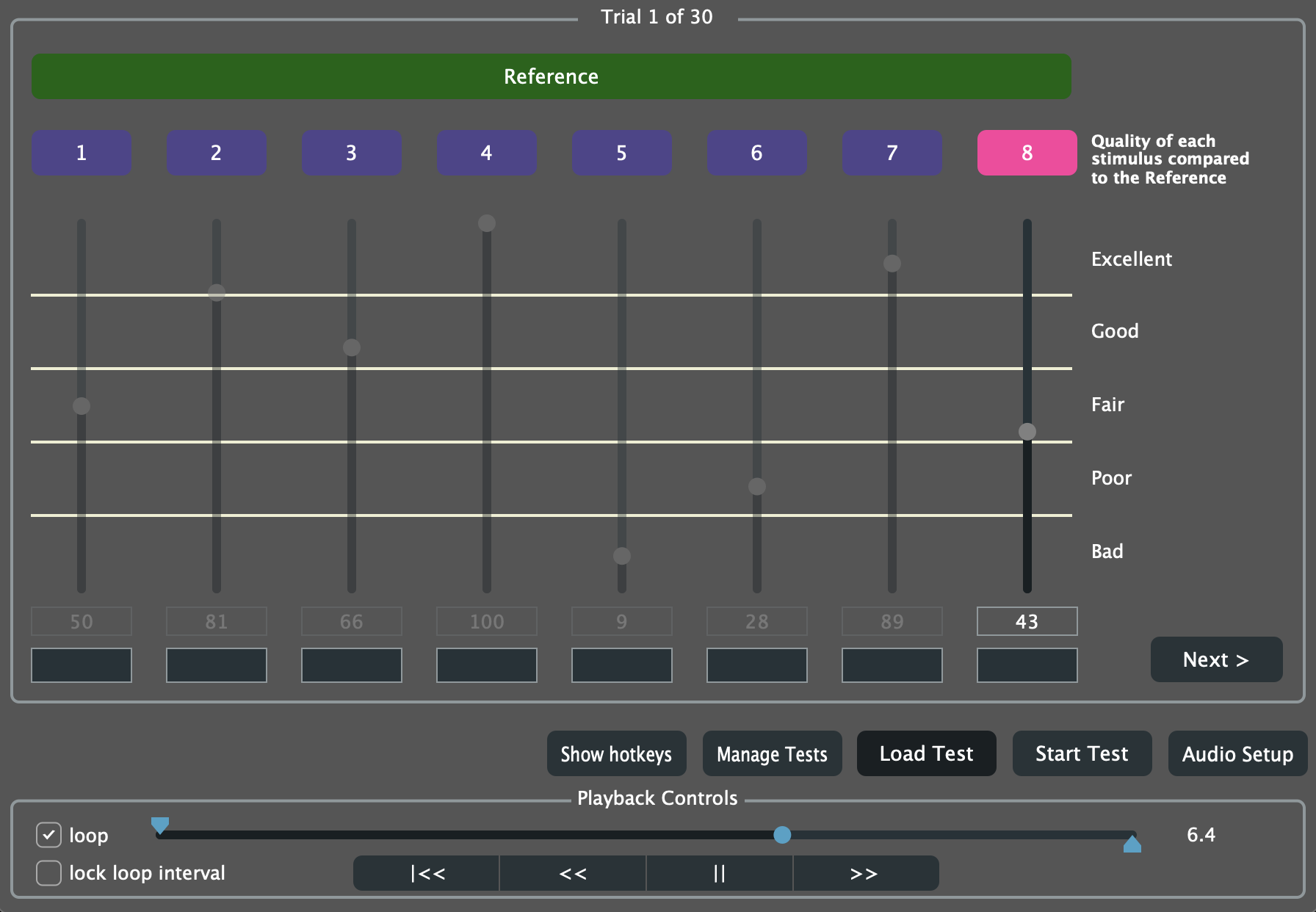The width and height of the screenshot is (1316, 912).
Task: Click the loop end marker triangle
Action: pos(1132,844)
